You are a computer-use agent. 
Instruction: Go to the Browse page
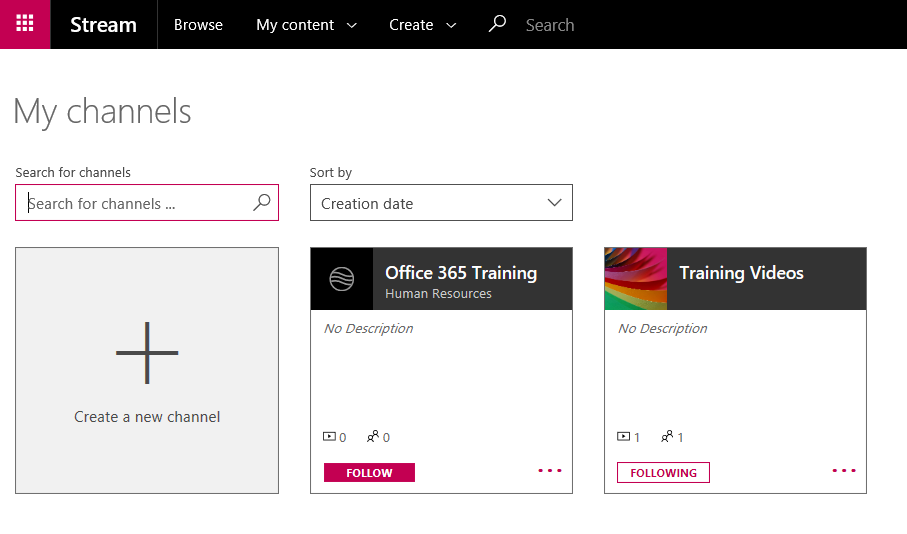(198, 25)
